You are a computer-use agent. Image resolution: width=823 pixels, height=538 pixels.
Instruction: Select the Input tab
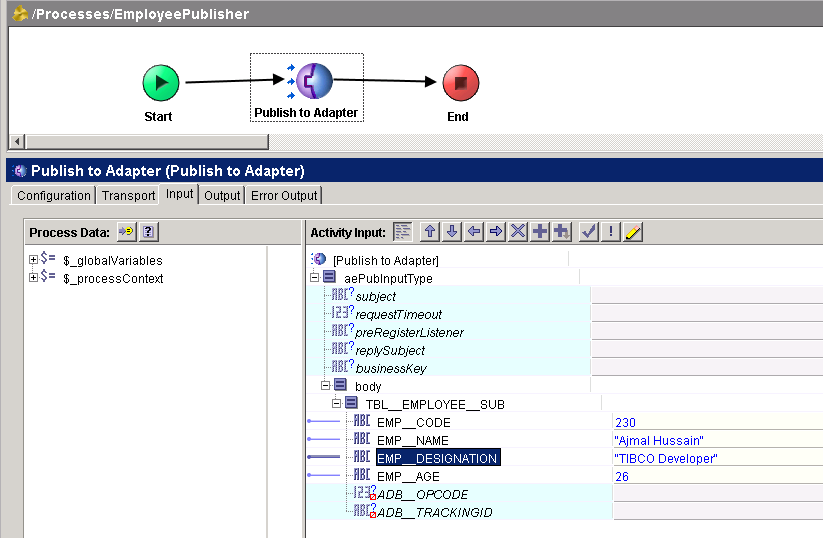coord(180,194)
